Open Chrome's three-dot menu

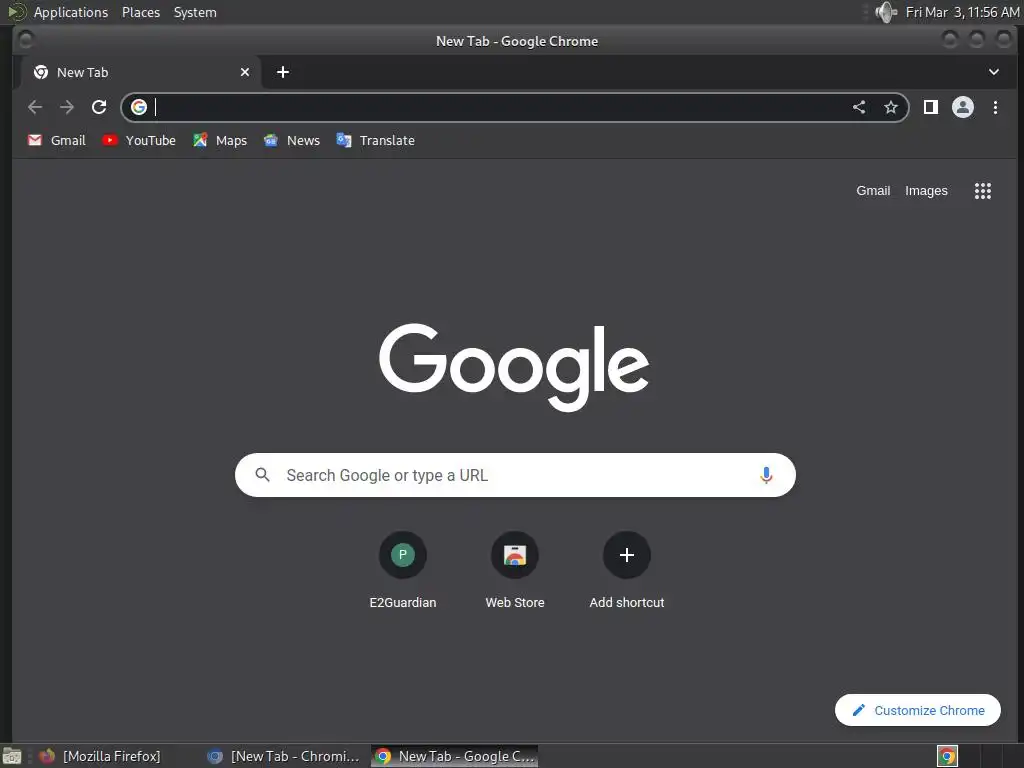(x=995, y=107)
